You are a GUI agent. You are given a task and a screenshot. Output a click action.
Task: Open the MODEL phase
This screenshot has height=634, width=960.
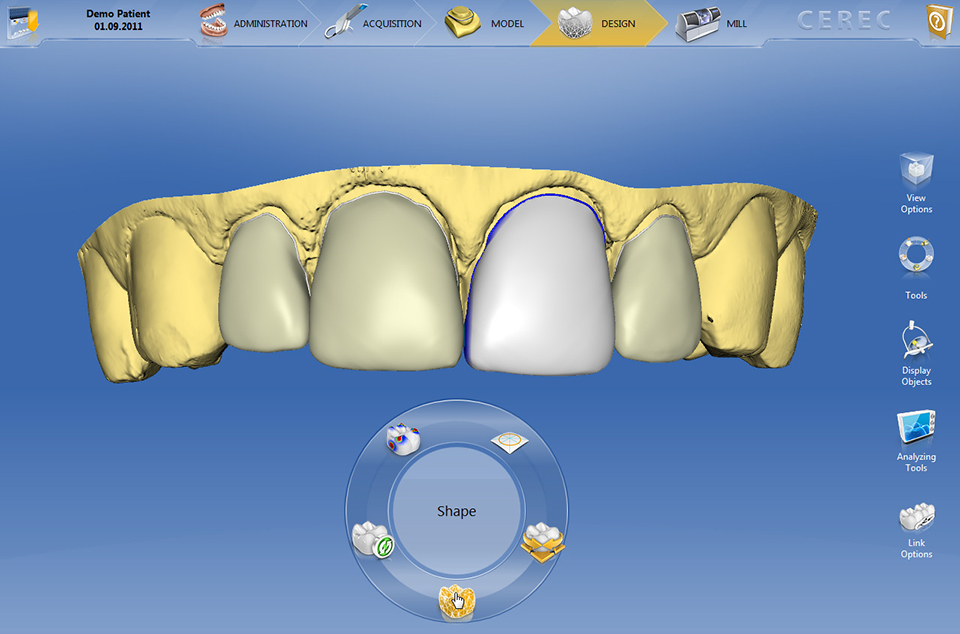(x=485, y=23)
